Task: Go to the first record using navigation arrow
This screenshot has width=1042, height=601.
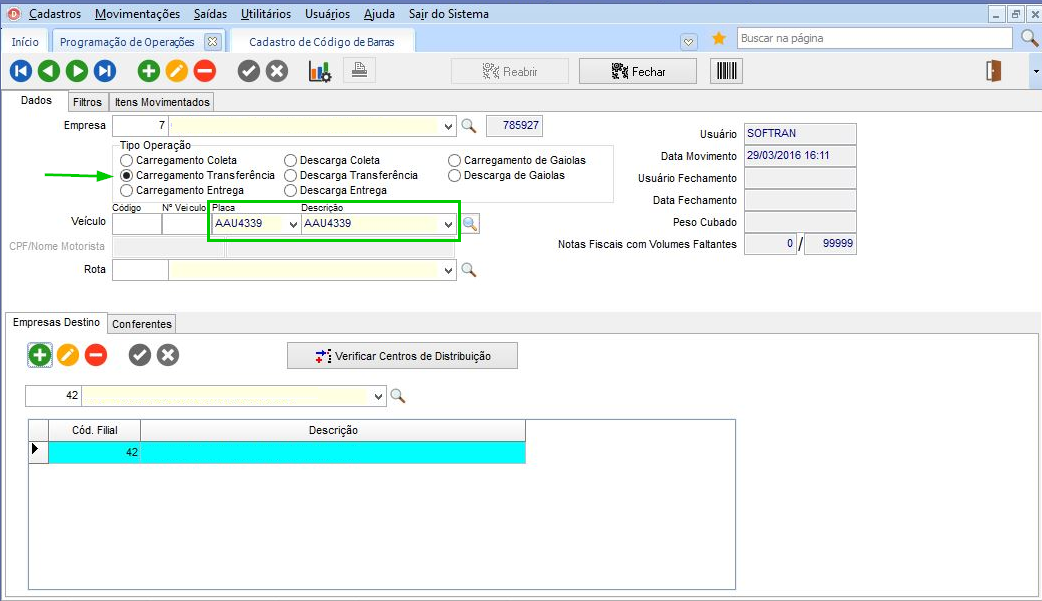Action: click(20, 71)
